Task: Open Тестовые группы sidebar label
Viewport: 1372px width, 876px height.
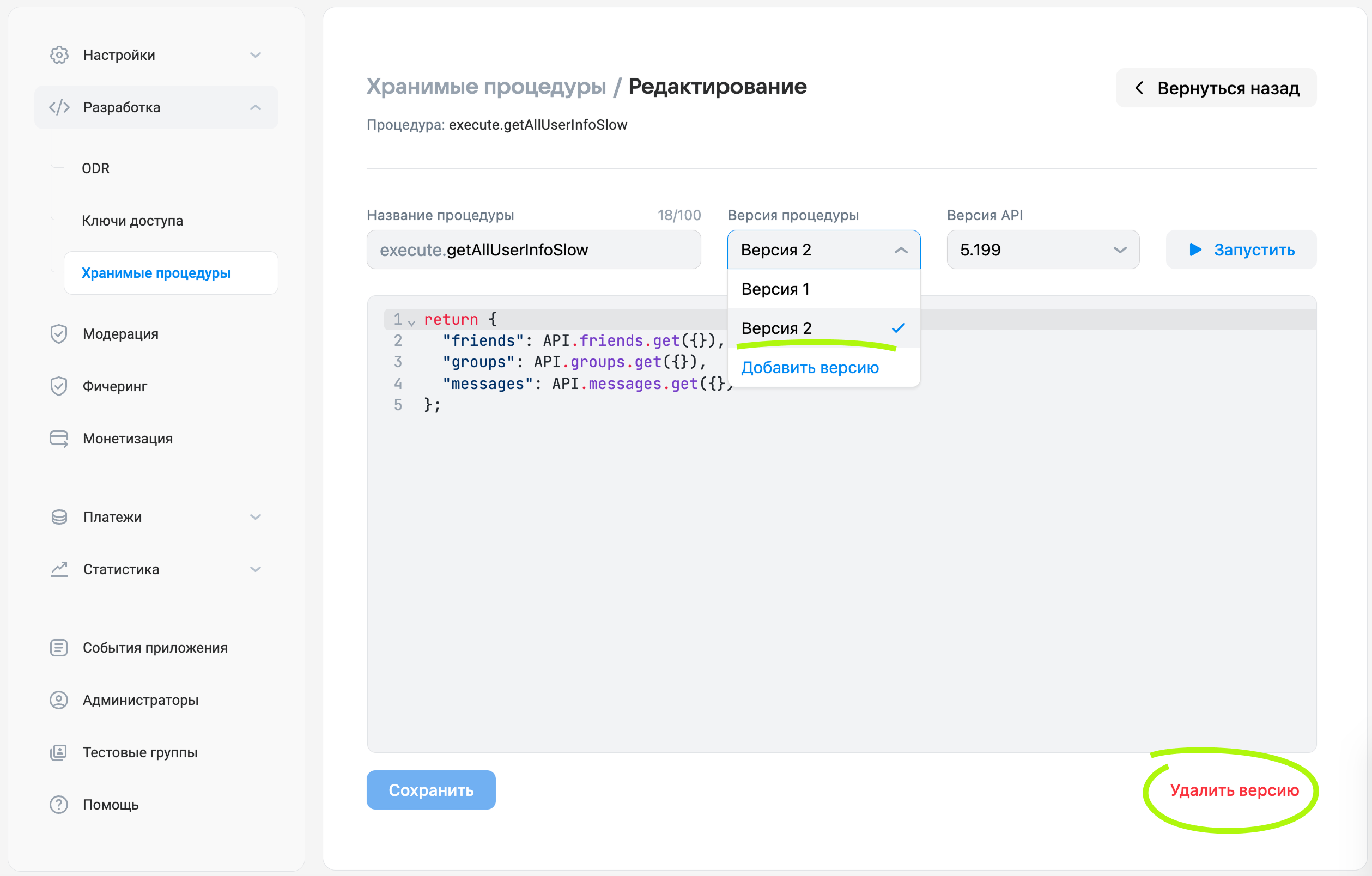Action: [x=140, y=752]
